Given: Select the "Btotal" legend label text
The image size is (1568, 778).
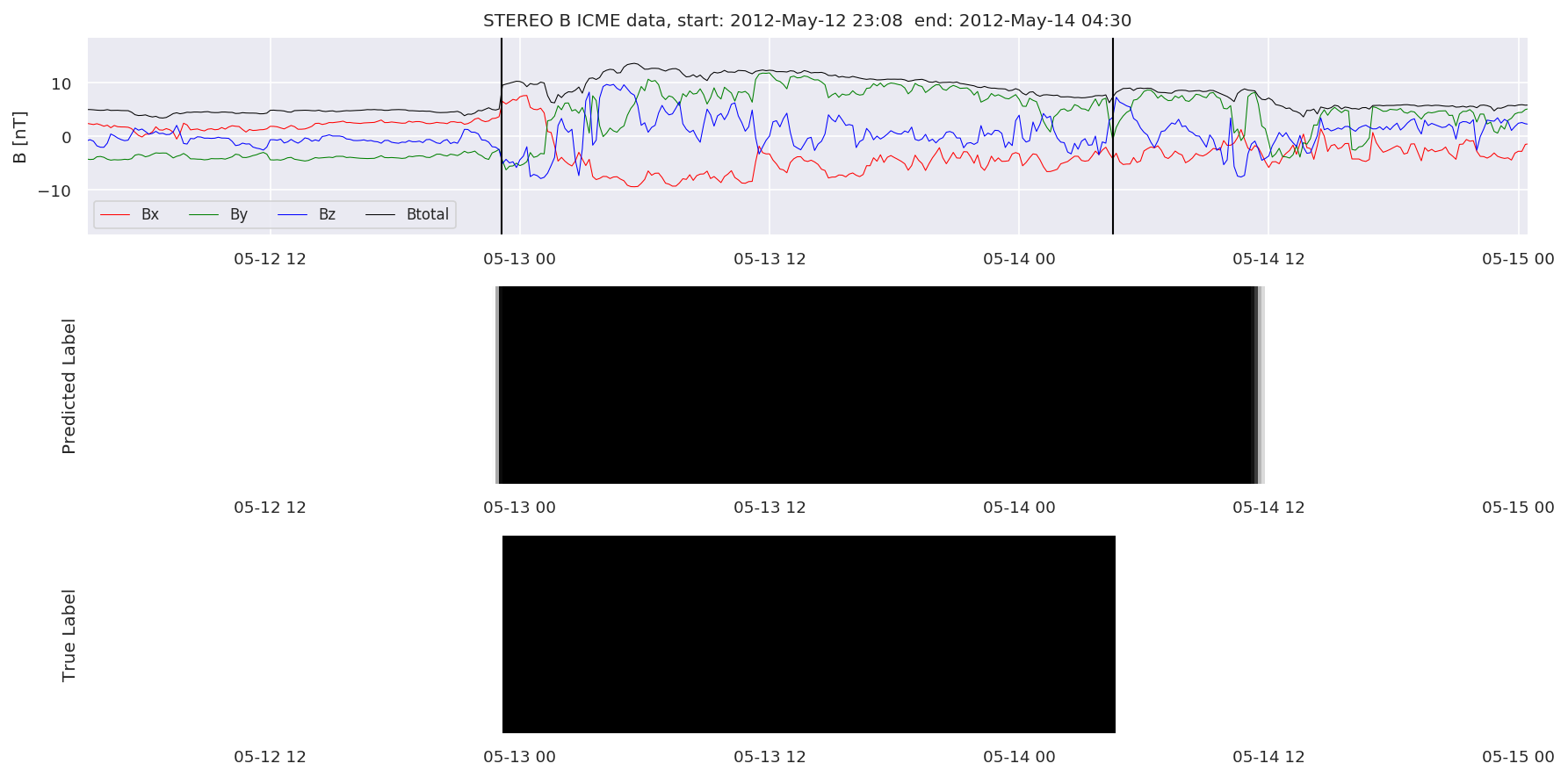Looking at the screenshot, I should [x=428, y=215].
